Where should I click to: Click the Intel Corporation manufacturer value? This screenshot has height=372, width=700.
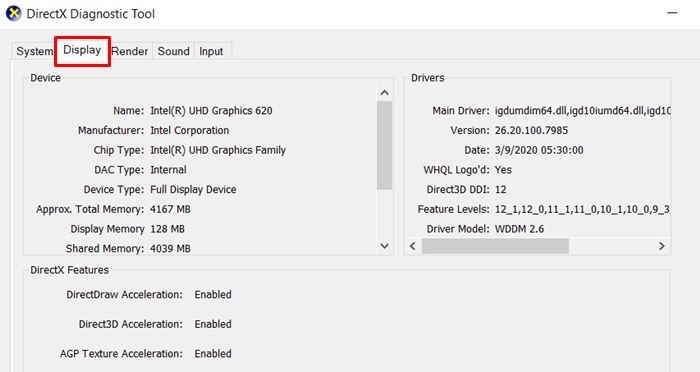click(x=189, y=130)
